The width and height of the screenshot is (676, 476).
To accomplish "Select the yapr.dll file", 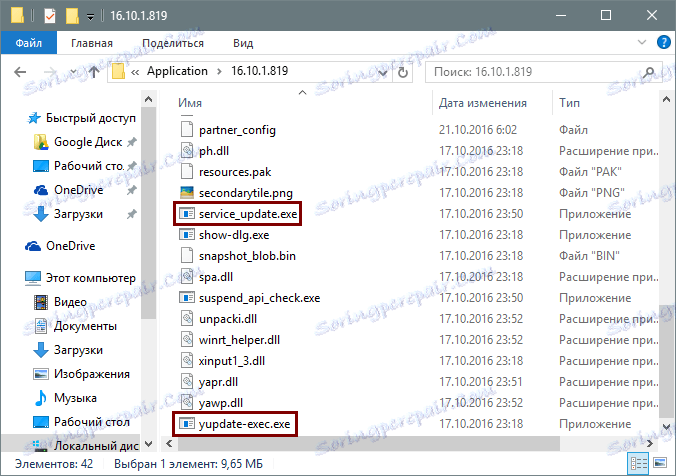I will click(x=218, y=382).
